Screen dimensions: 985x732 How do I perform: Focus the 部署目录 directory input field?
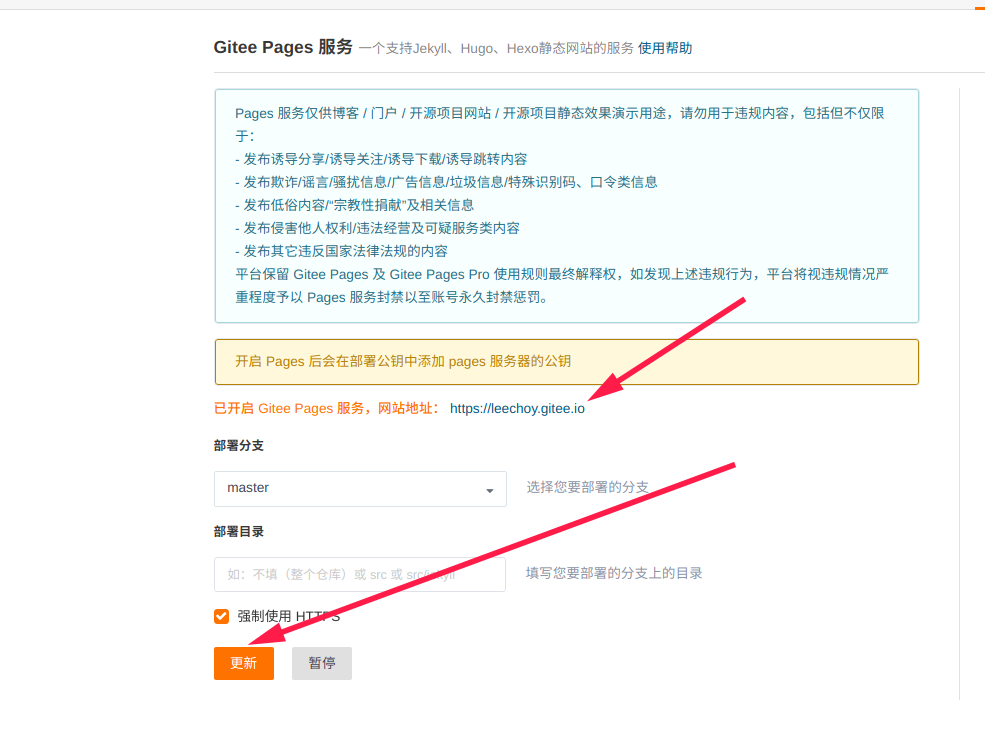(x=359, y=574)
